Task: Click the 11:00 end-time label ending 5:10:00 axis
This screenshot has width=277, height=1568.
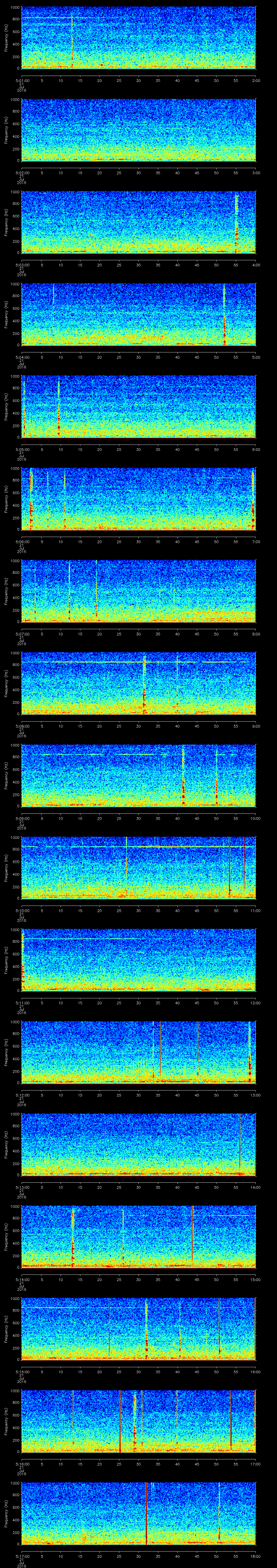Action: (256, 910)
